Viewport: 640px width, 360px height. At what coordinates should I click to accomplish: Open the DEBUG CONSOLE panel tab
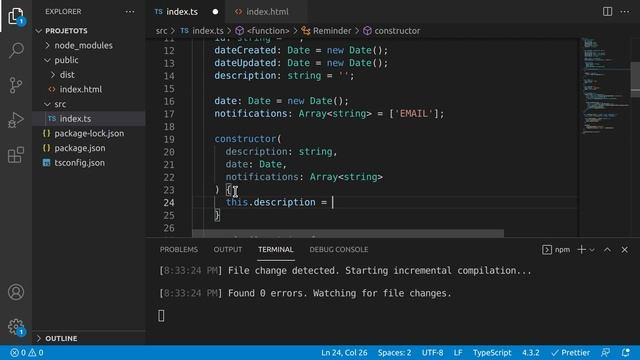pyautogui.click(x=338, y=249)
